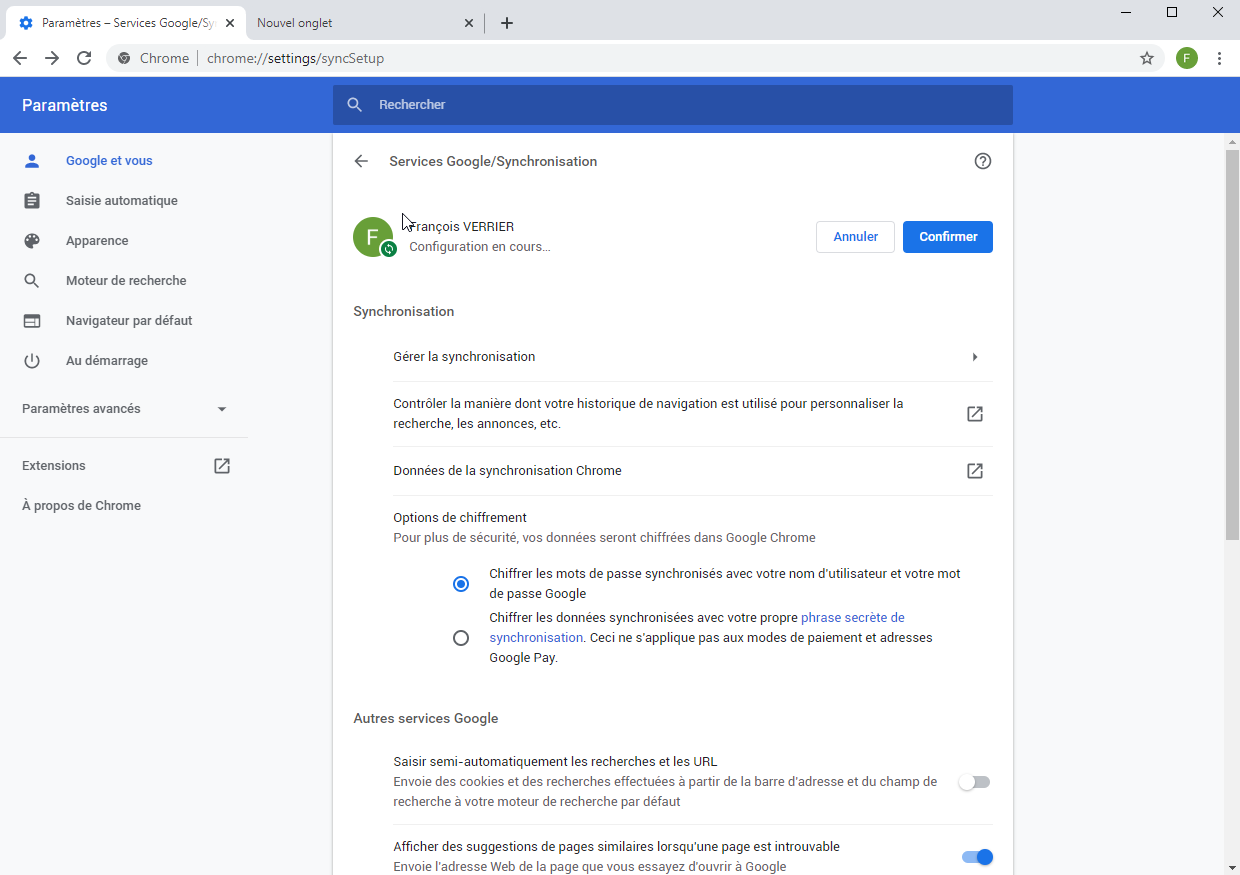This screenshot has width=1240, height=875.
Task: Confirm the sync setup
Action: tap(947, 237)
